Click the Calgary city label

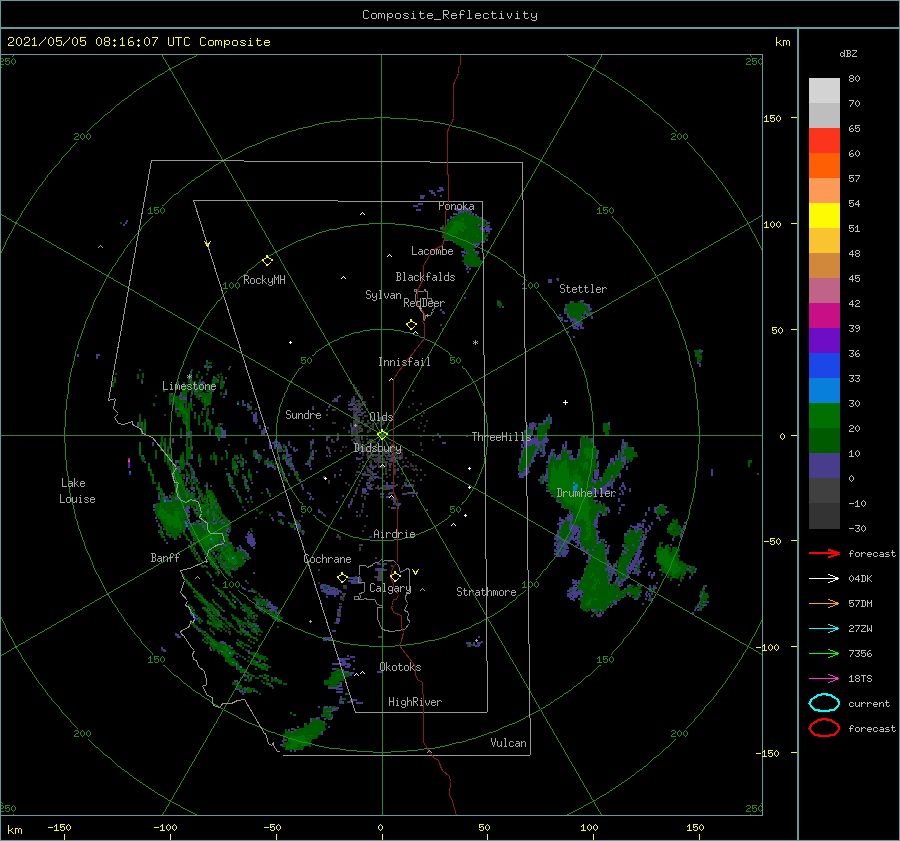390,588
